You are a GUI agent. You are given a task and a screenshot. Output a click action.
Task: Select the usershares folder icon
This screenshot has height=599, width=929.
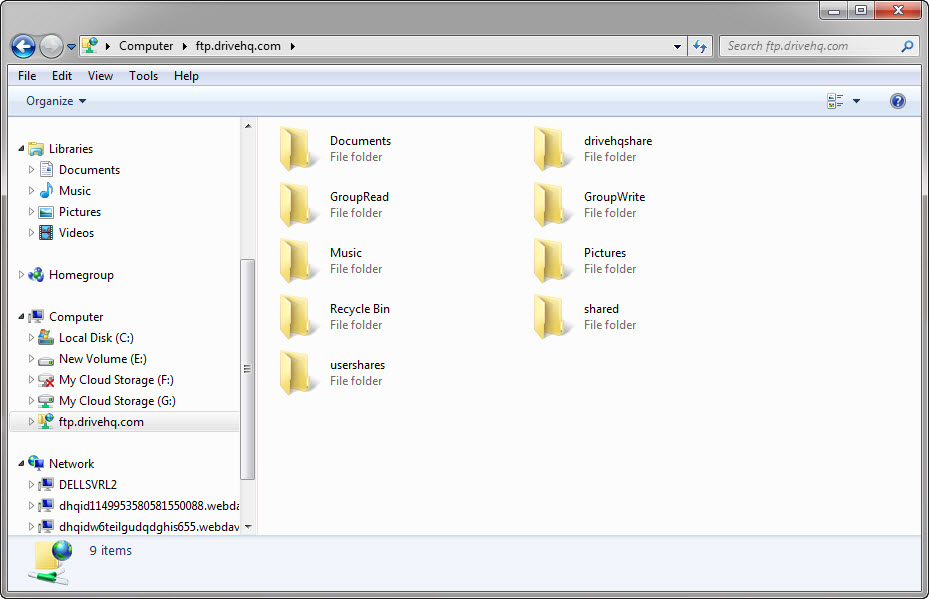coord(299,372)
